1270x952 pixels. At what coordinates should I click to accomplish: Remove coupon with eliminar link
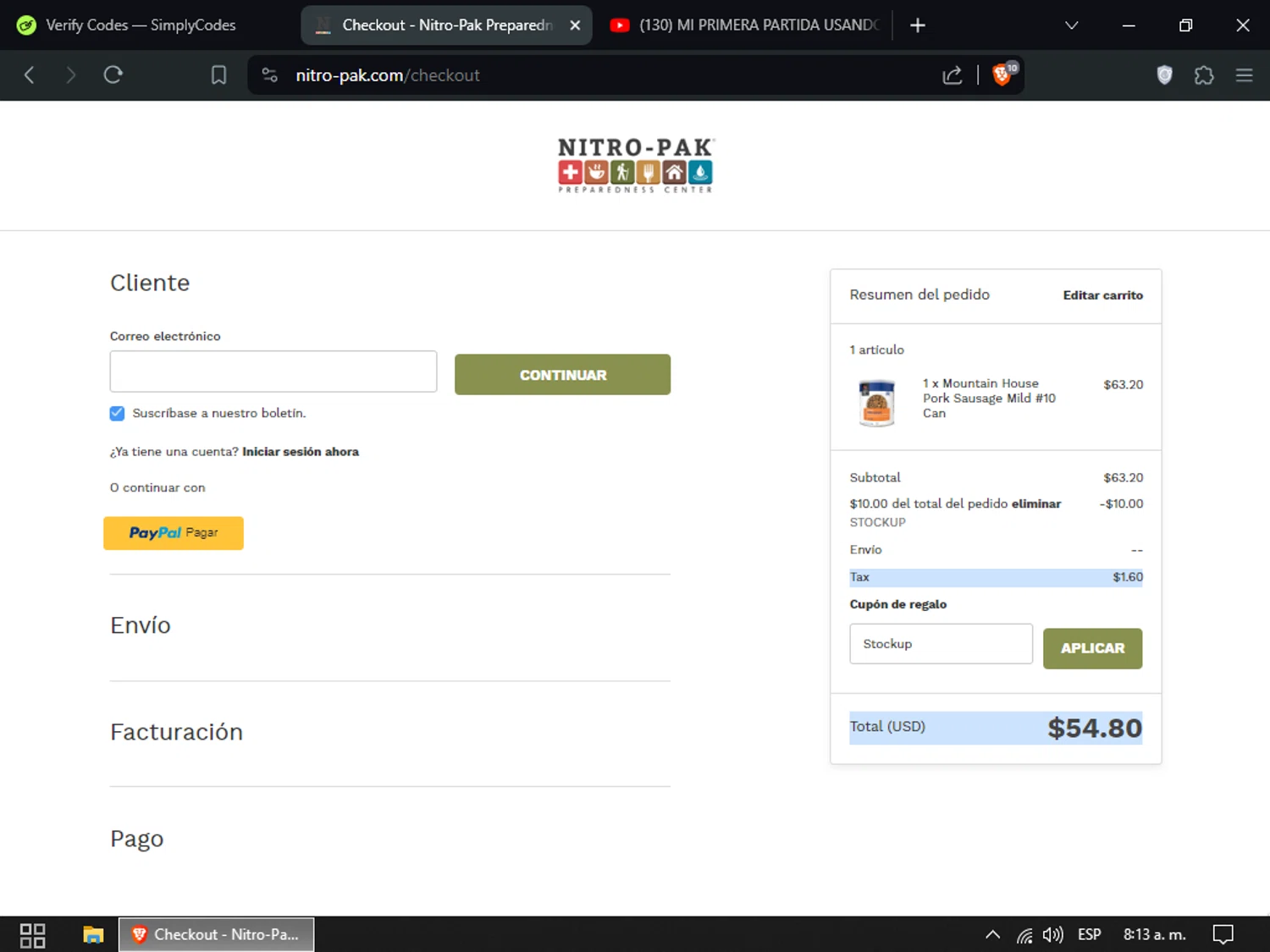tap(1036, 504)
